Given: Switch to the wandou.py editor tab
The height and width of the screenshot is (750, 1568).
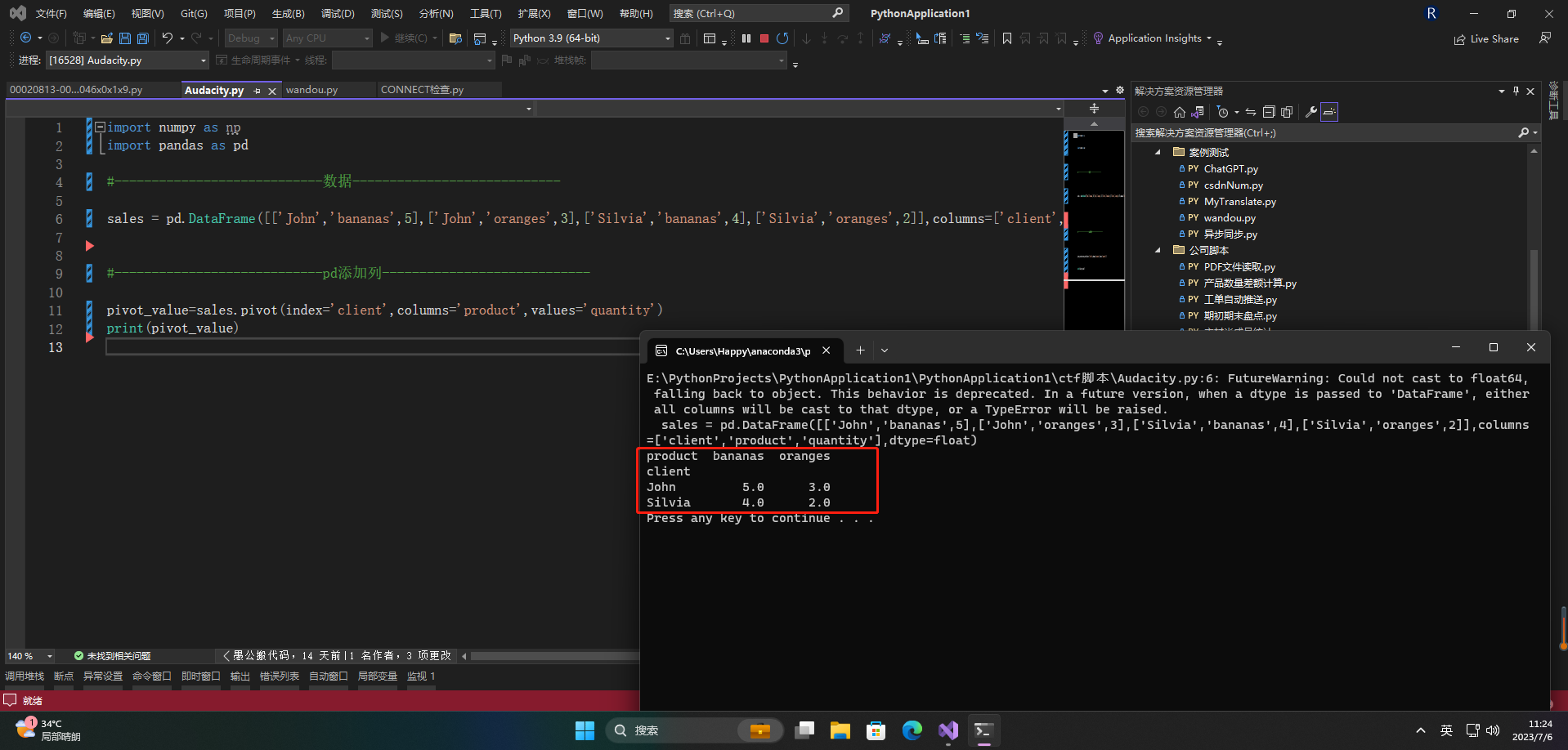Looking at the screenshot, I should pos(311,90).
